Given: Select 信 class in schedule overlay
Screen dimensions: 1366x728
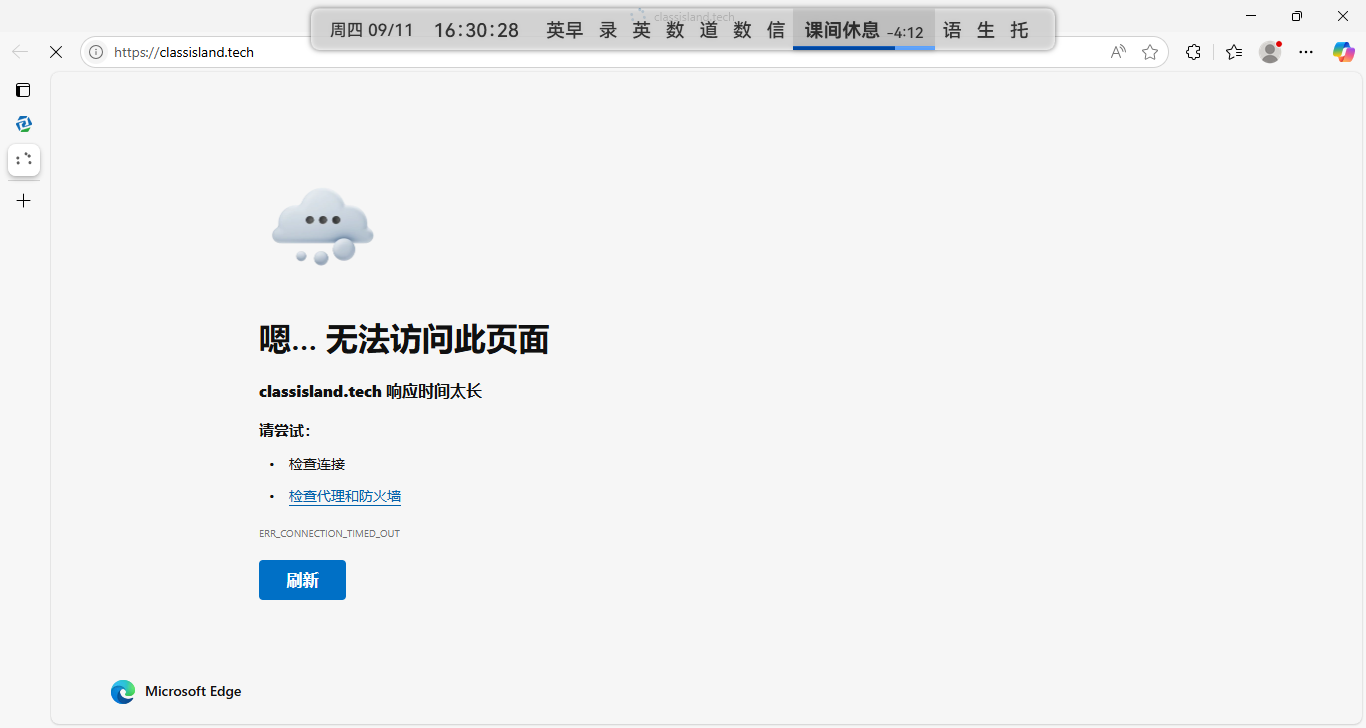Looking at the screenshot, I should pyautogui.click(x=776, y=30).
